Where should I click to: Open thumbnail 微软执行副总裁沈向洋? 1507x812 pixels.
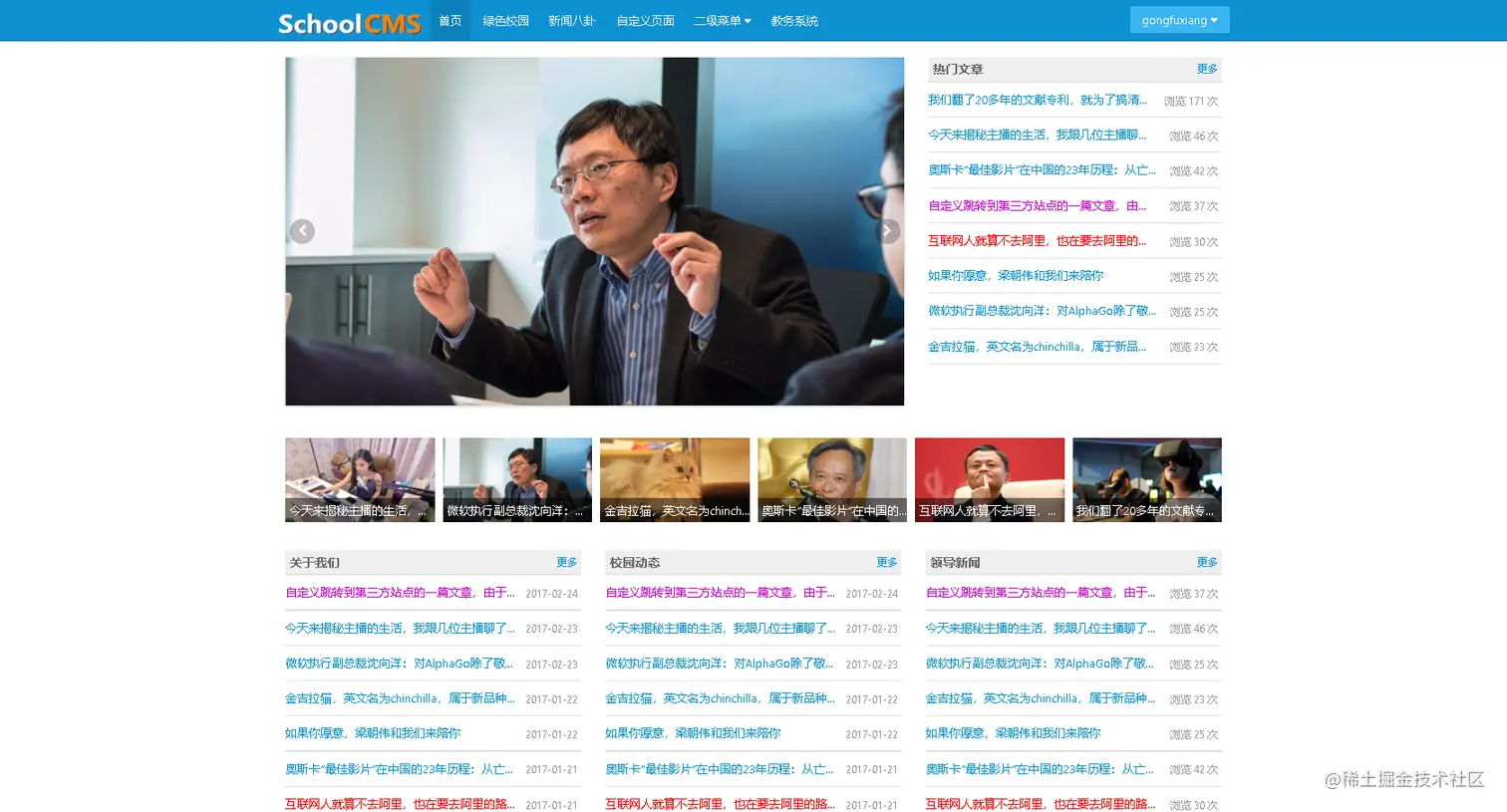coord(517,479)
